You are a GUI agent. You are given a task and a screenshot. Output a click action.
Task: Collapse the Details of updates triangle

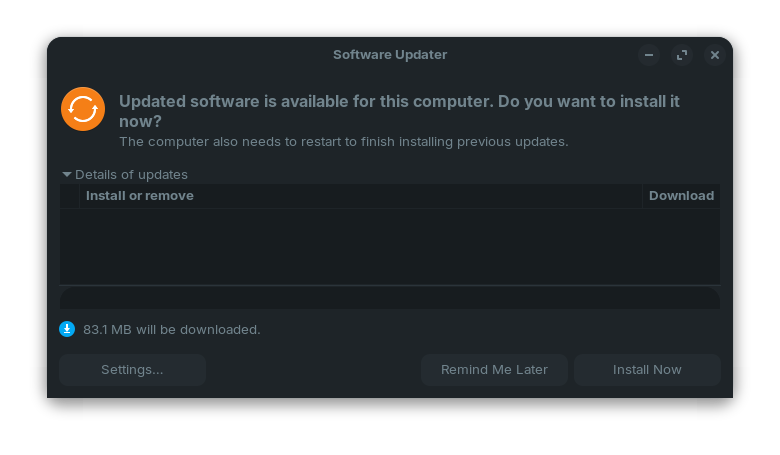[67, 174]
